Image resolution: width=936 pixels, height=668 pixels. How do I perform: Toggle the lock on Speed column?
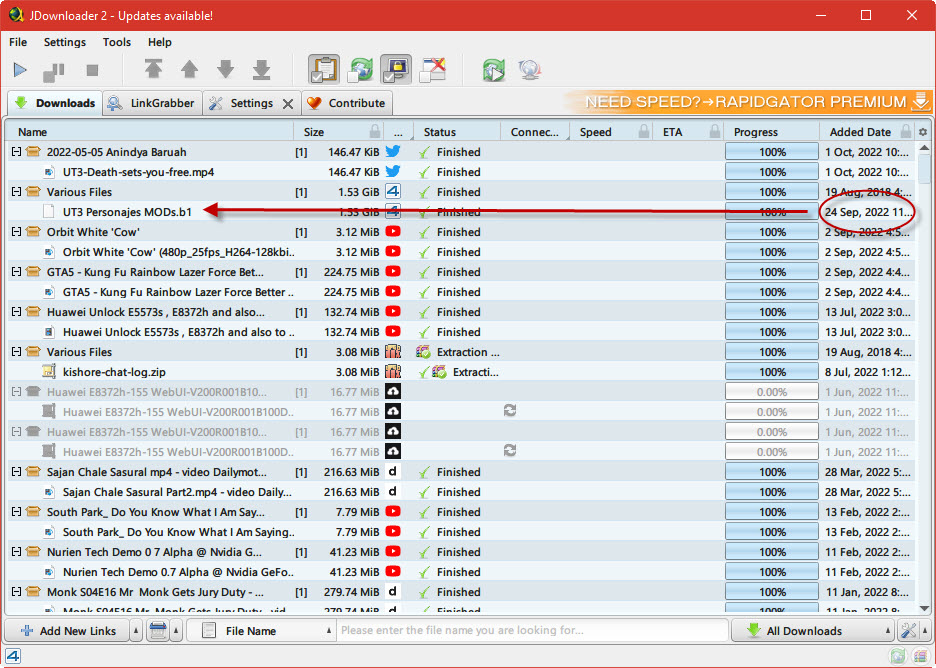pyautogui.click(x=644, y=131)
